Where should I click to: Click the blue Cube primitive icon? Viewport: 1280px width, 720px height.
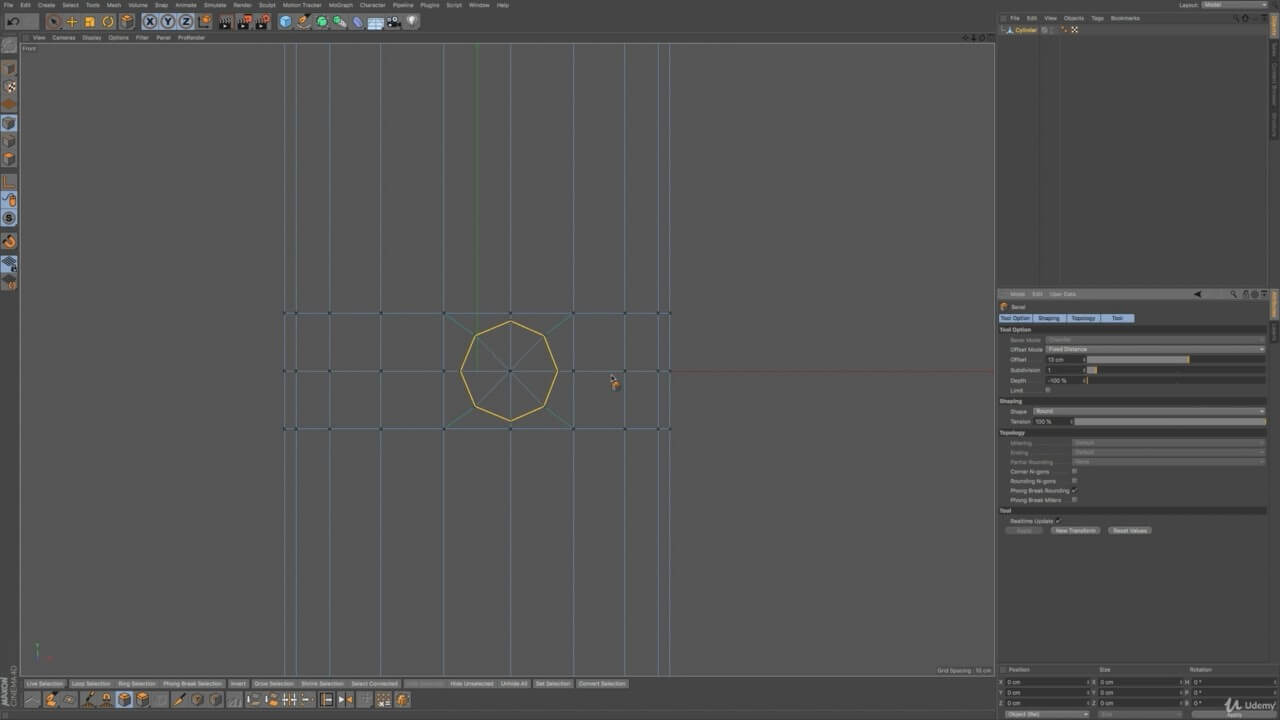(286, 21)
